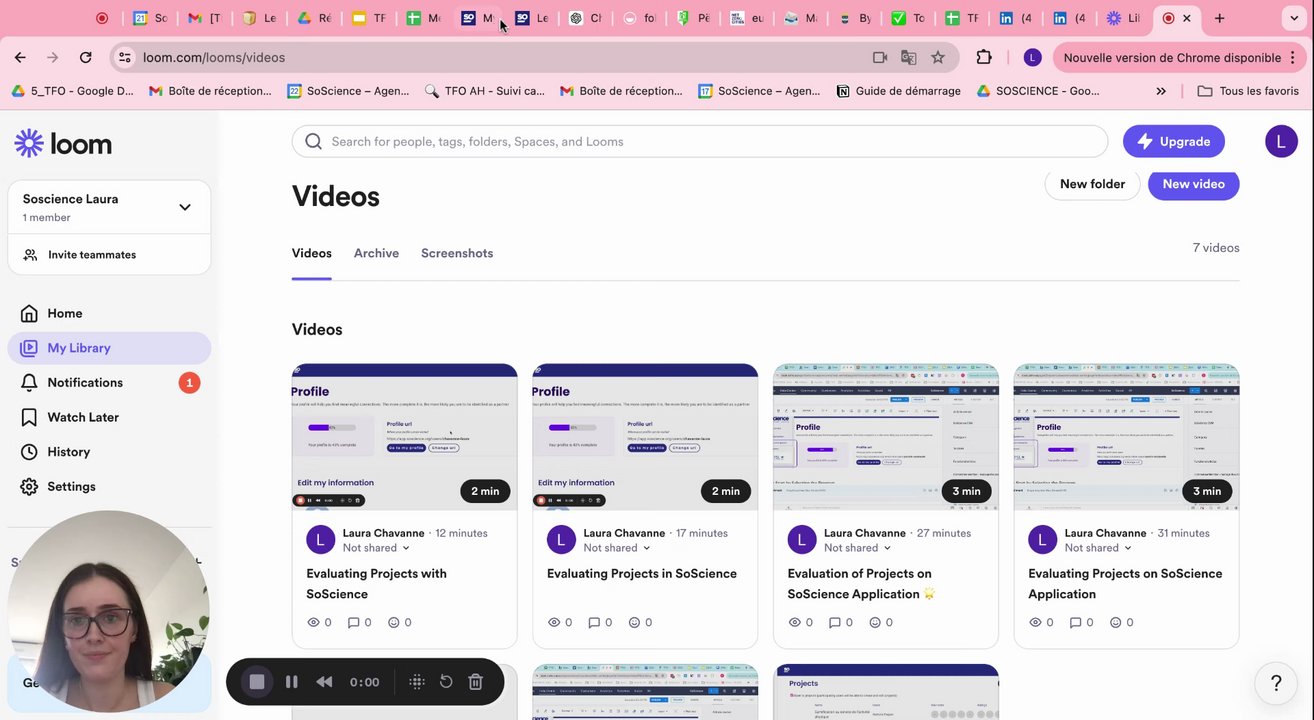Open Chrome extensions puzzle icon
This screenshot has width=1314, height=720.
pos(984,58)
